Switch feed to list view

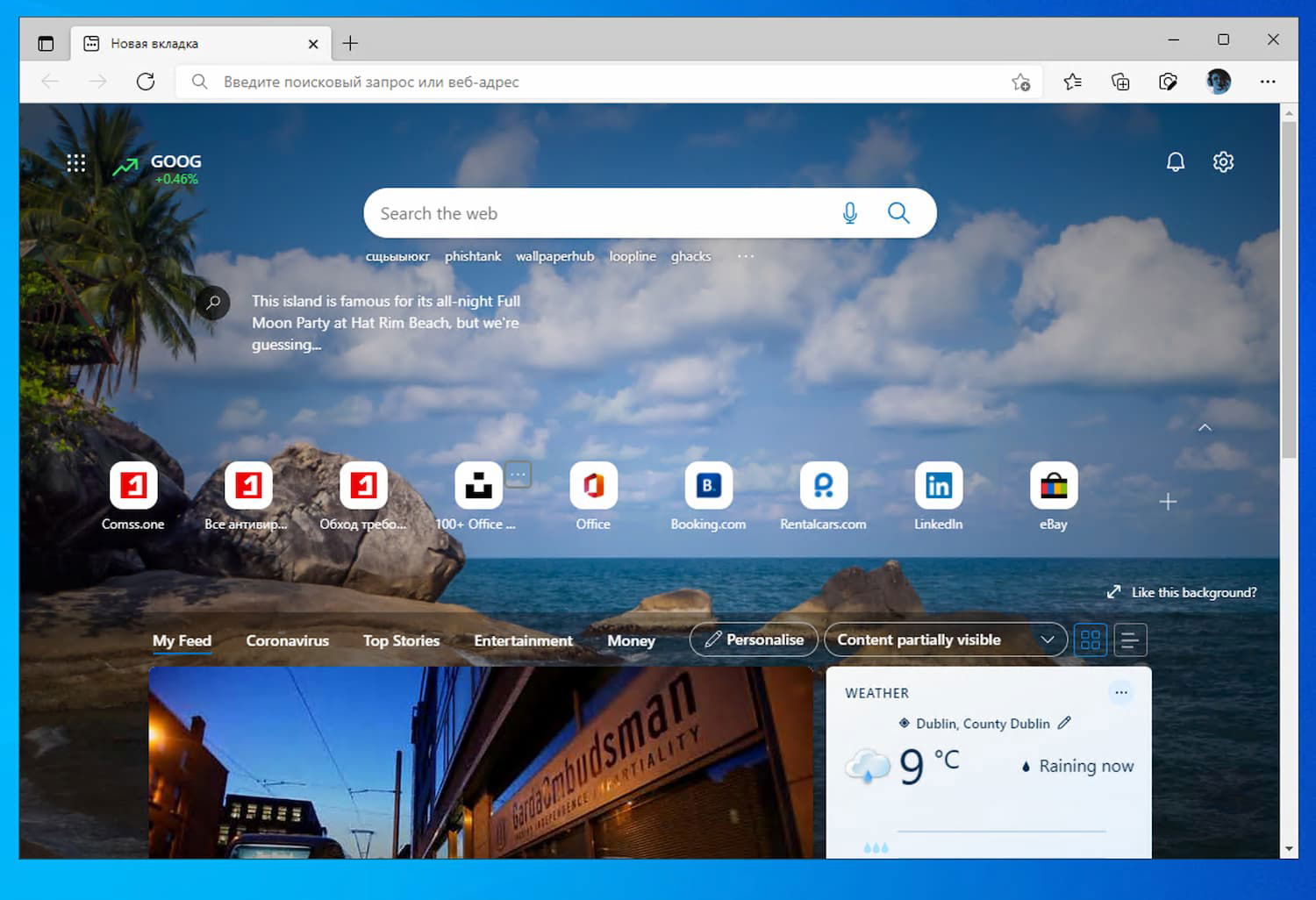(x=1130, y=639)
